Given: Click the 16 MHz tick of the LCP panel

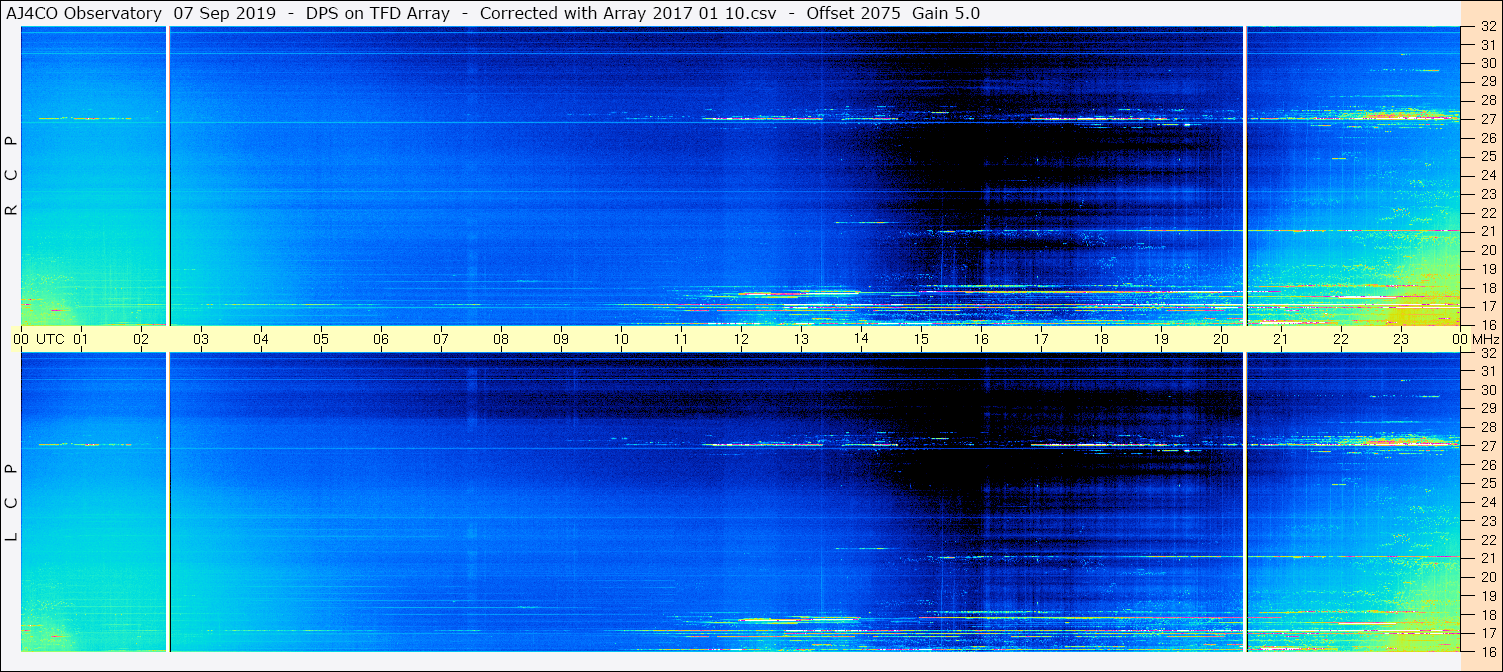Looking at the screenshot, I should pos(1488,651).
